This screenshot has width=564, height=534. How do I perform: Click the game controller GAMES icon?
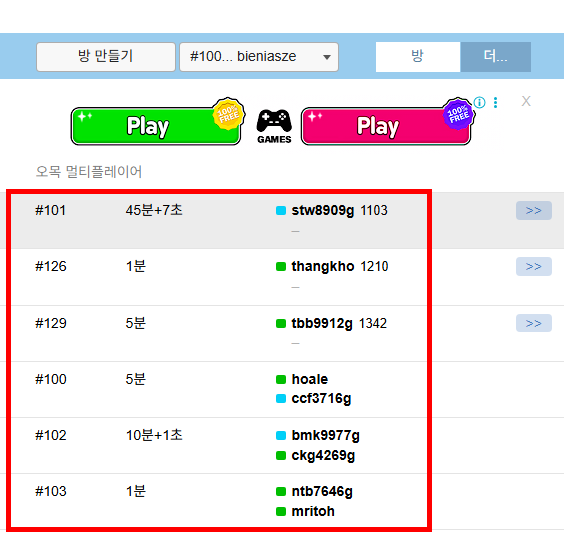[x=274, y=126]
